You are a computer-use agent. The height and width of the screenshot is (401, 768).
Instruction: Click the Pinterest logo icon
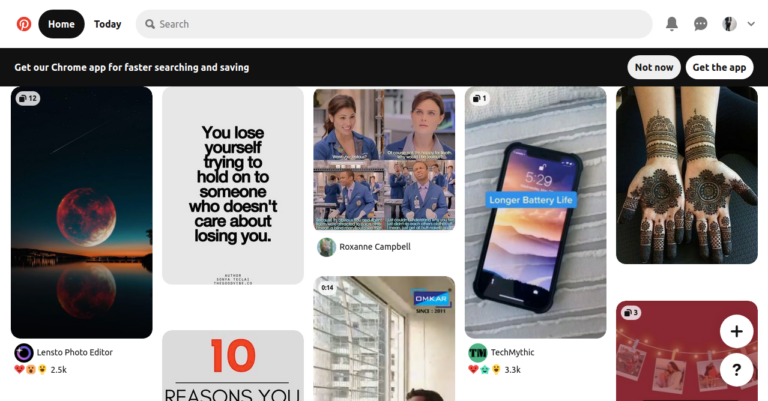[24, 24]
